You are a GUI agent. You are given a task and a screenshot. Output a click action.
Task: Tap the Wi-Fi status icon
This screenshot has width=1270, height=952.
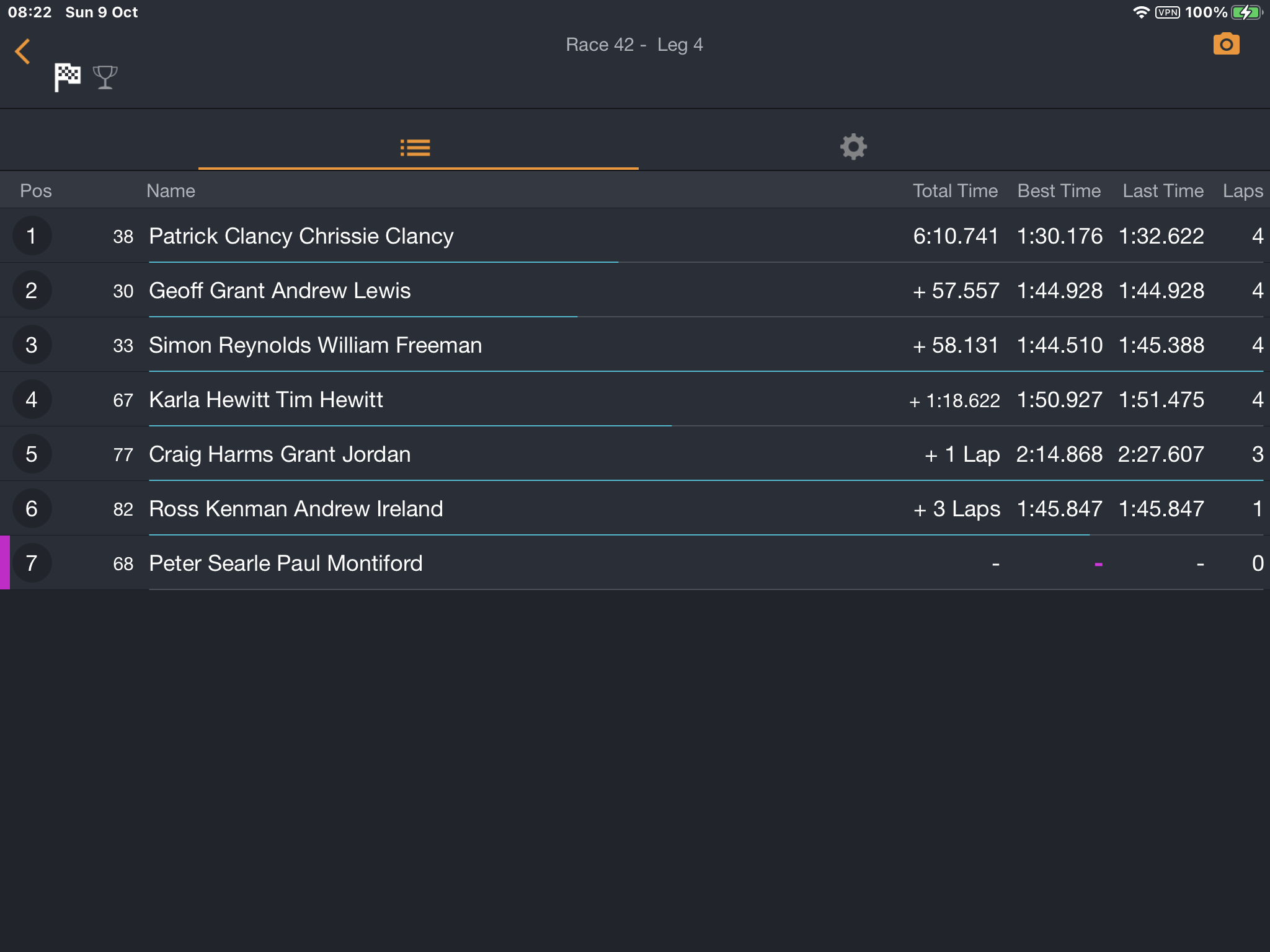(1141, 12)
